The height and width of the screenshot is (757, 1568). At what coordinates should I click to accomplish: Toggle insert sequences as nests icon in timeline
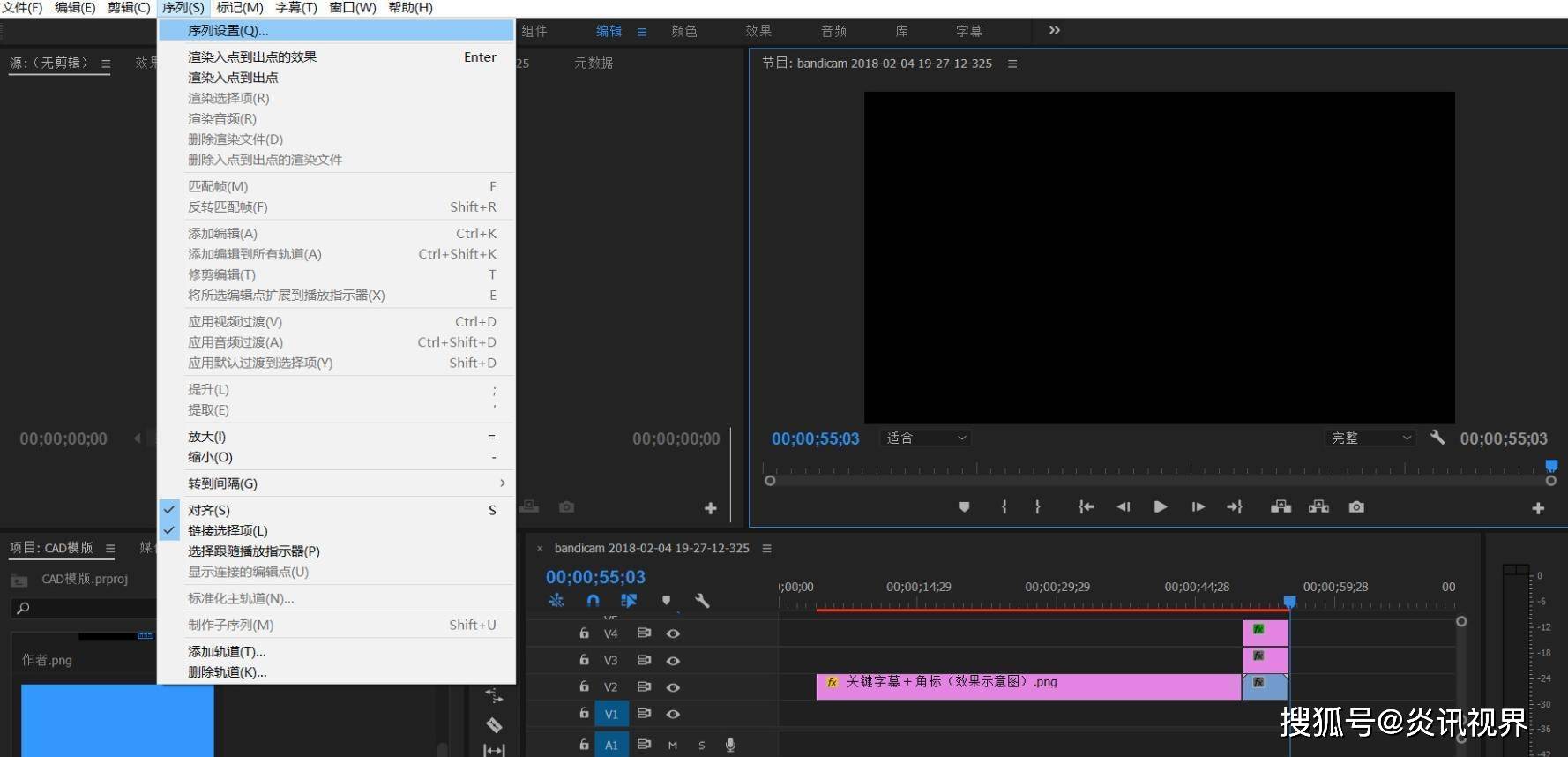[x=556, y=601]
